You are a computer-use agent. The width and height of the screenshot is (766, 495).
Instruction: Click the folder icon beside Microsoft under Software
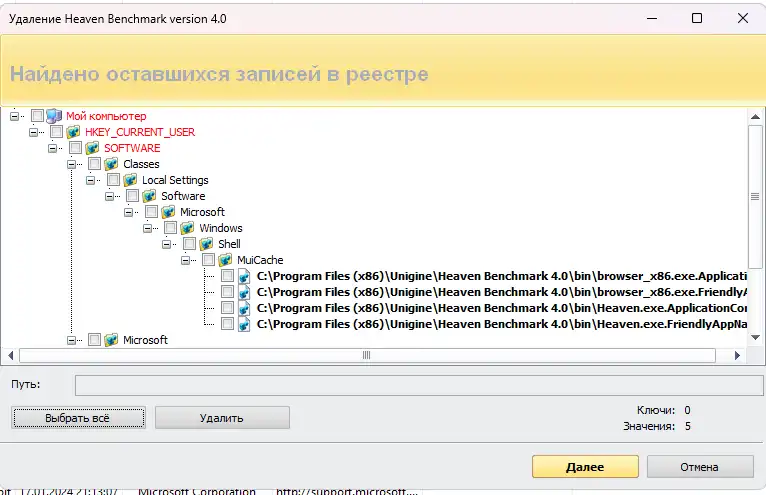[x=169, y=212]
